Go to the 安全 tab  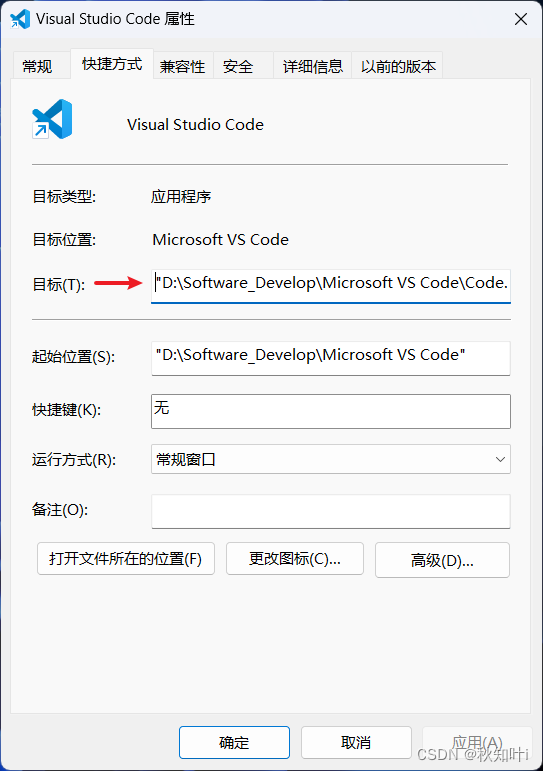click(243, 66)
